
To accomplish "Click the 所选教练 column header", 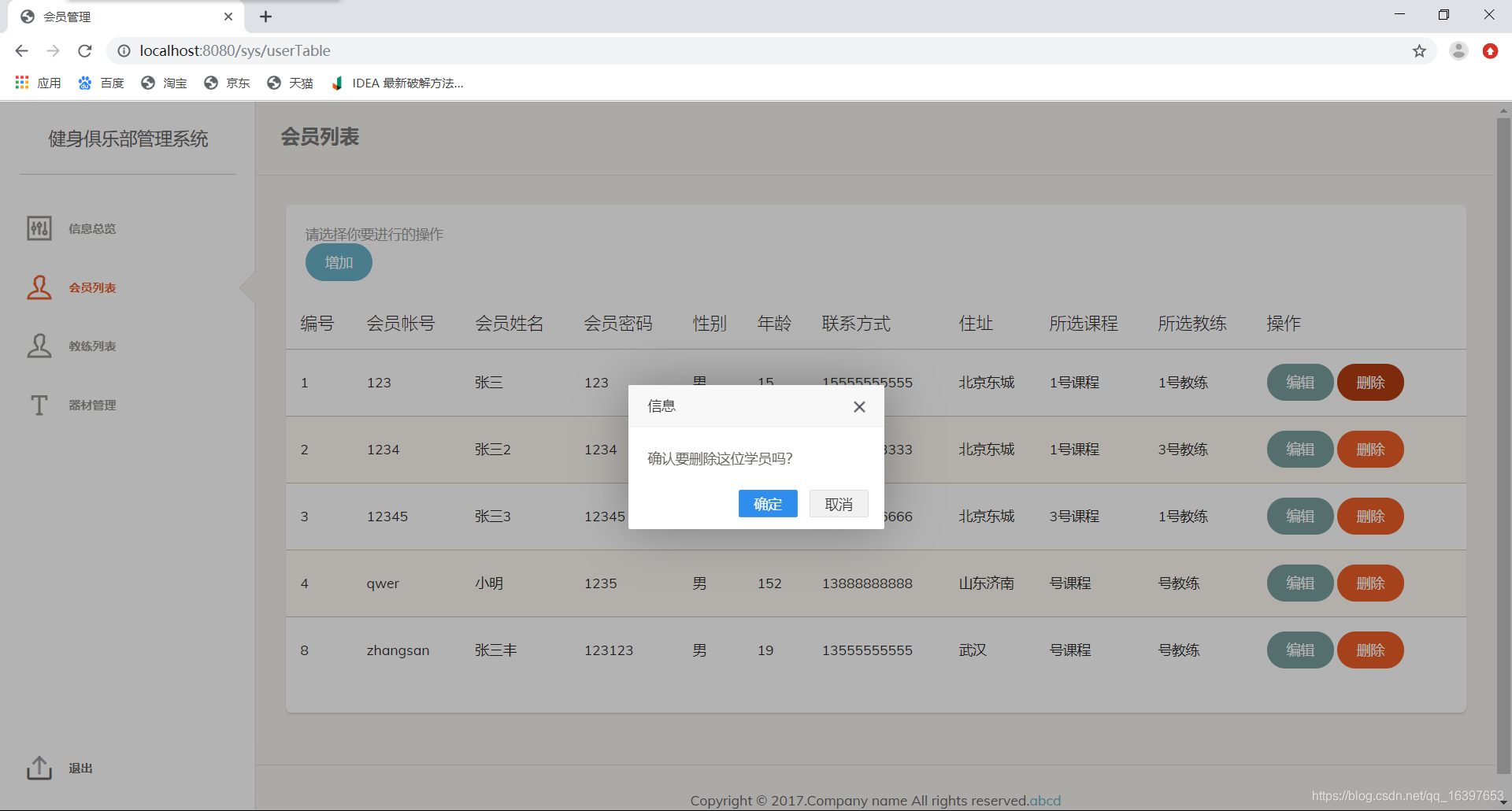I will (x=1192, y=324).
